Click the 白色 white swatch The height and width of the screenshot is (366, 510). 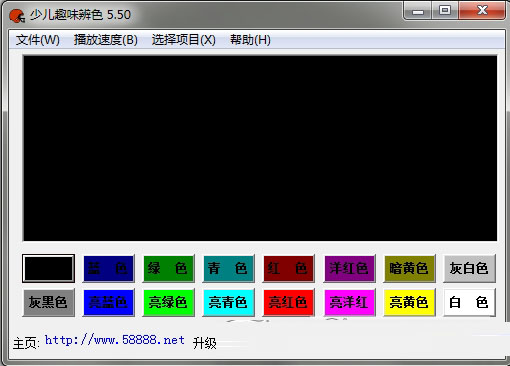[x=469, y=302]
